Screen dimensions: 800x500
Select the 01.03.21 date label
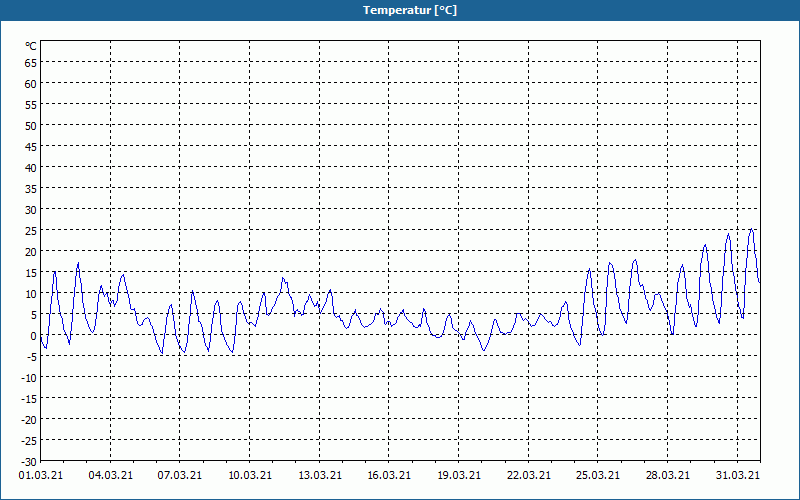tap(41, 475)
